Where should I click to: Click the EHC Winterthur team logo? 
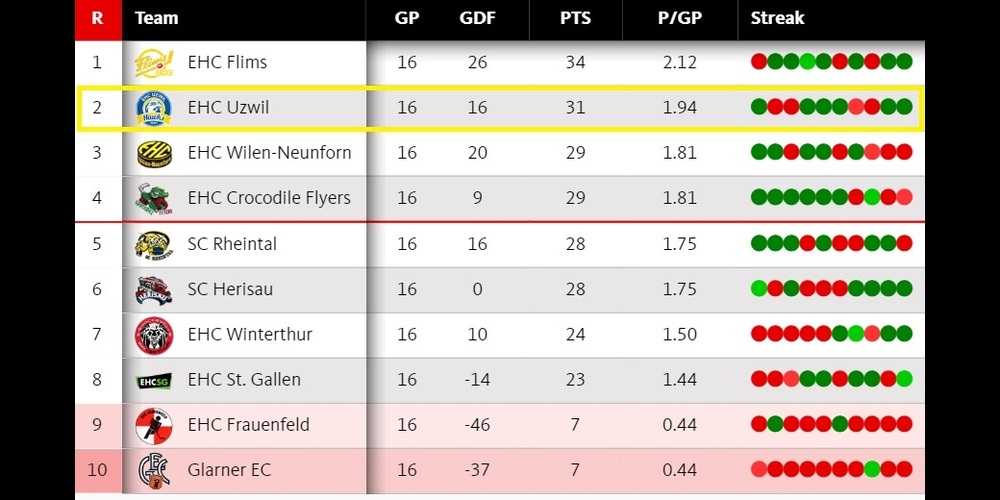154,334
